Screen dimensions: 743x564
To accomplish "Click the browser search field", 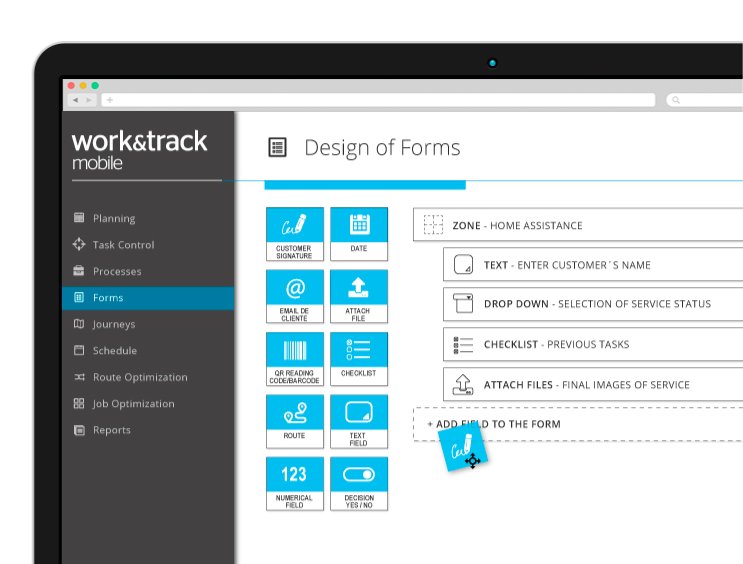I will pos(705,100).
